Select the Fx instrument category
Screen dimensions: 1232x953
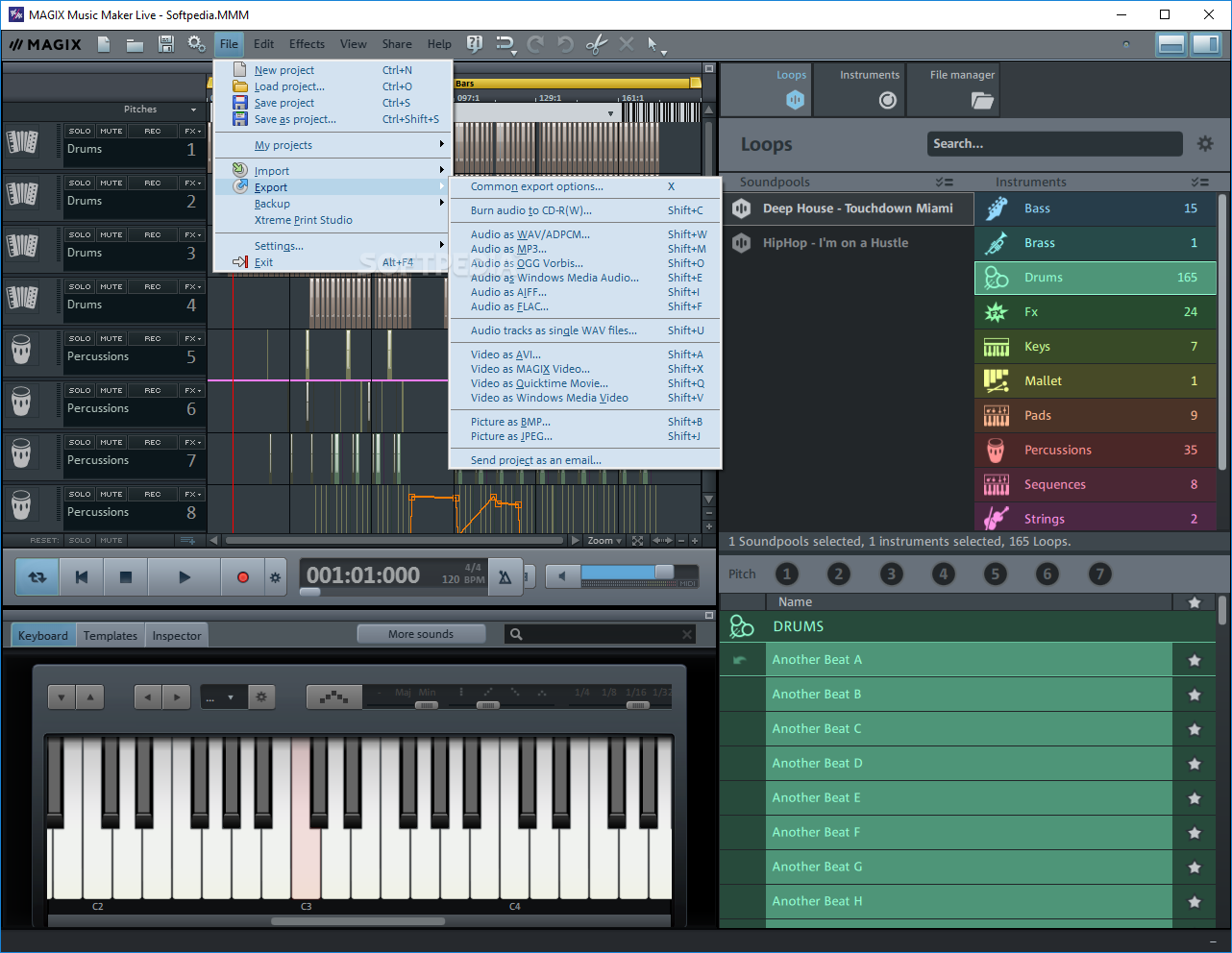click(x=1096, y=312)
